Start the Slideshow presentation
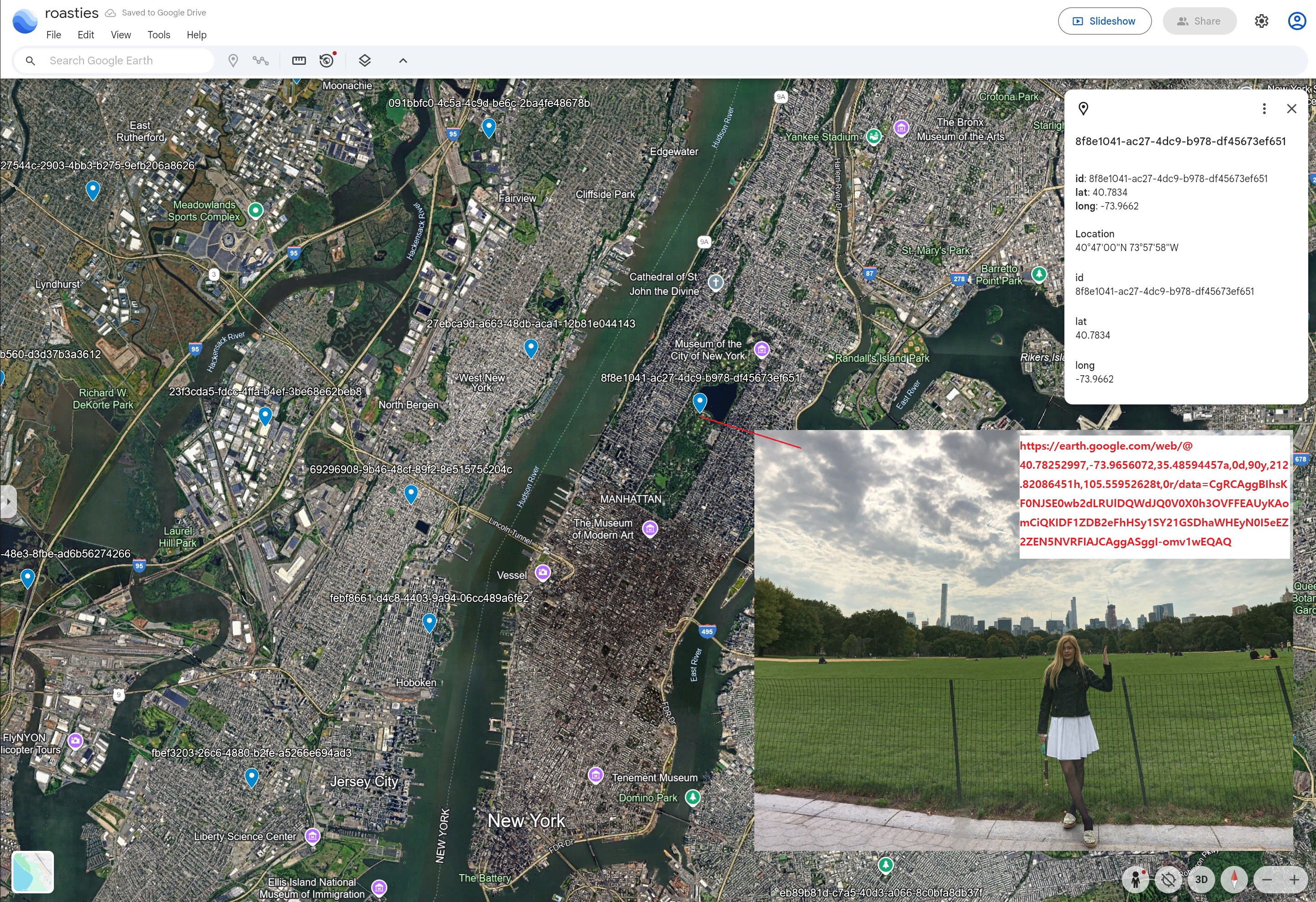 pyautogui.click(x=1104, y=21)
